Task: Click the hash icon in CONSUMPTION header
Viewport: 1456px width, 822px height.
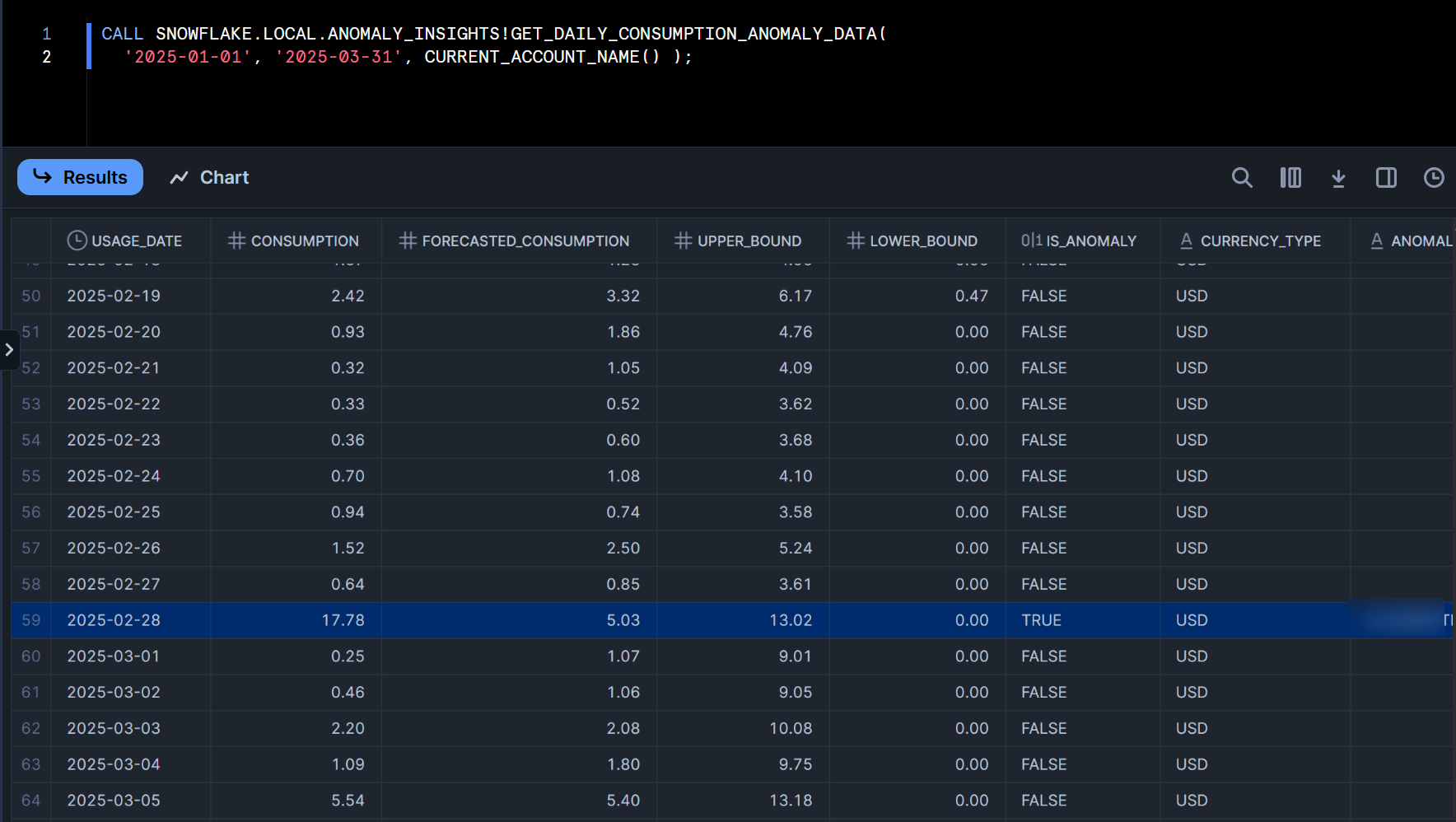Action: click(237, 241)
